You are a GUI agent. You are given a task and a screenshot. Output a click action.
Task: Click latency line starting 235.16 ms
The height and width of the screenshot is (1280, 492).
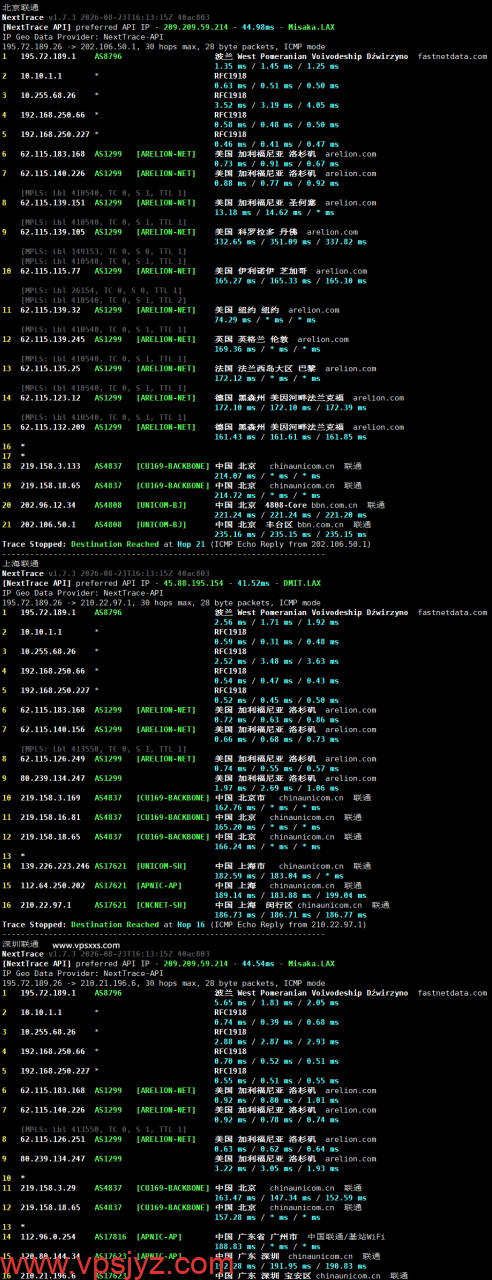click(x=289, y=533)
